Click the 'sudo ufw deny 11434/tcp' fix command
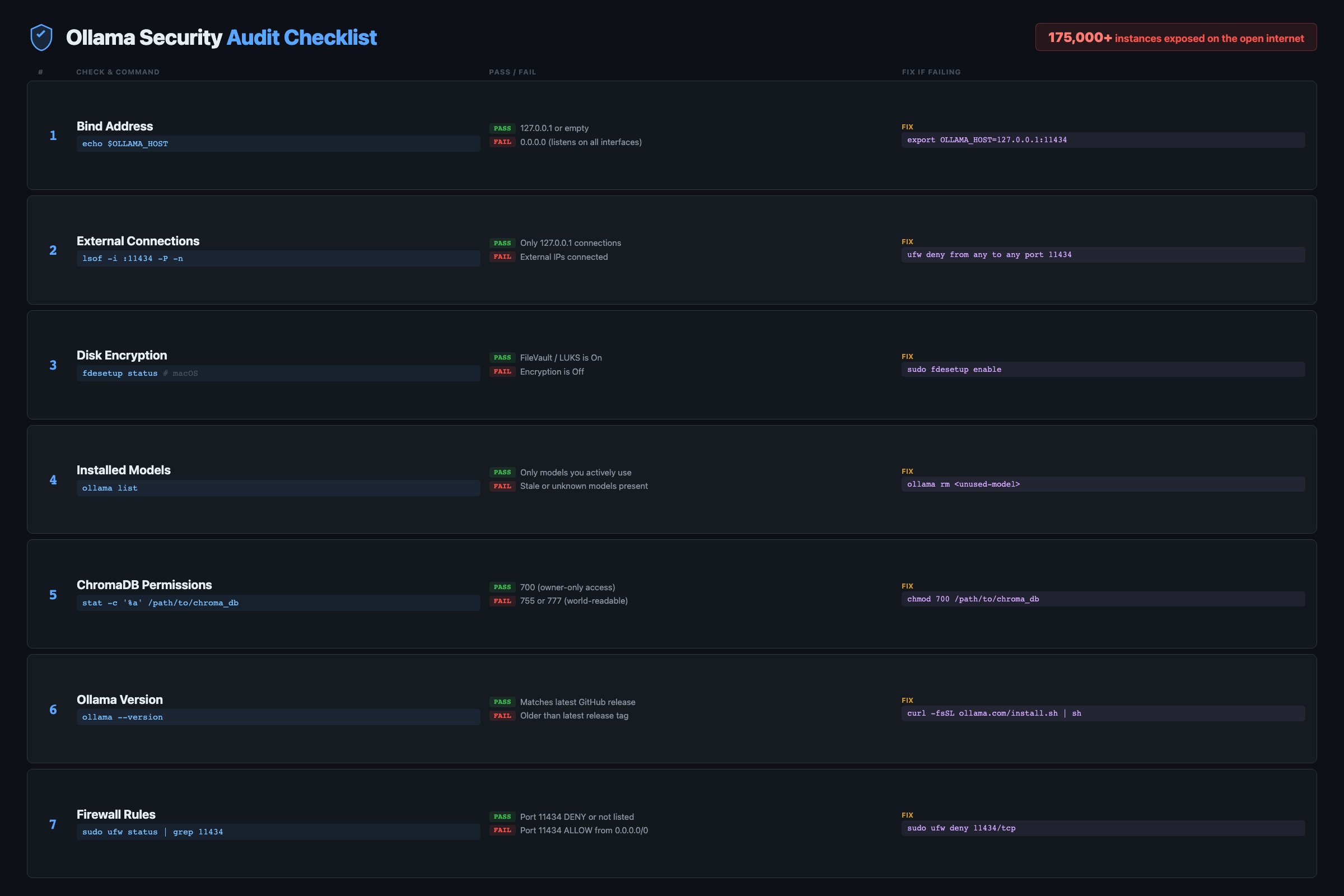Screen dimensions: 1344x896 (x=1103, y=829)
